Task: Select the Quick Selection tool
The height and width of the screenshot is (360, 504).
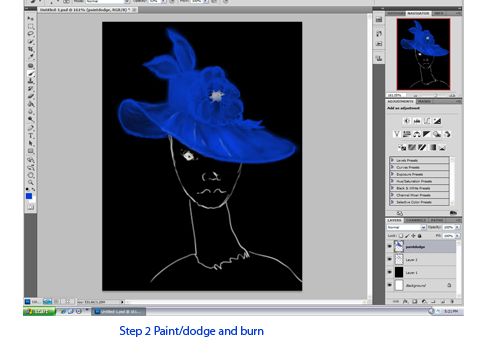Action: pyautogui.click(x=30, y=42)
